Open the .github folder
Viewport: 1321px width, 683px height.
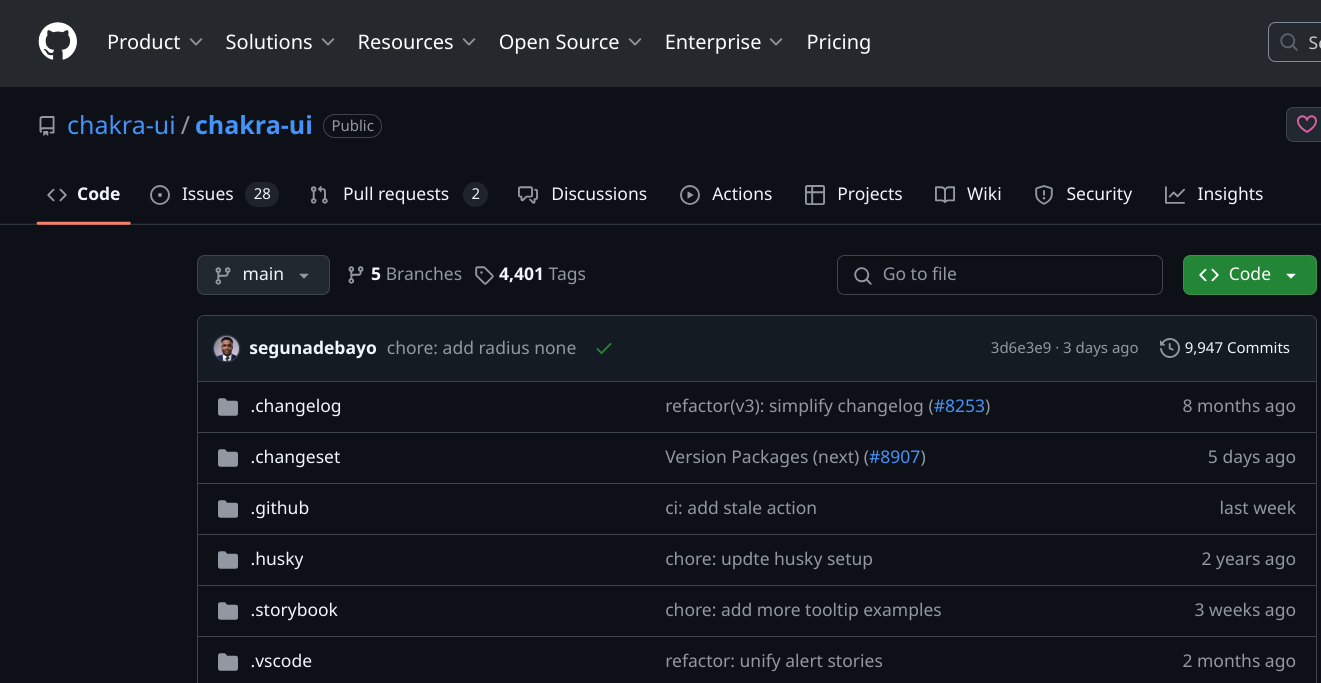279,508
